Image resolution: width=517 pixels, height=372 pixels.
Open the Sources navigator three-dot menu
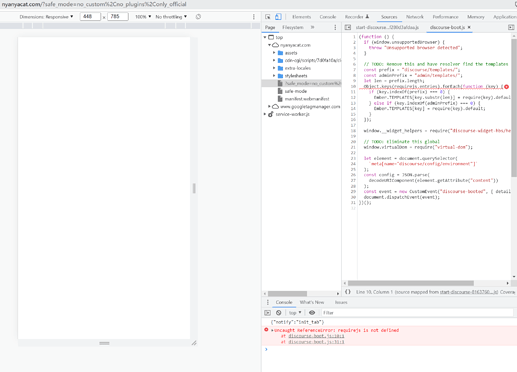point(335,27)
